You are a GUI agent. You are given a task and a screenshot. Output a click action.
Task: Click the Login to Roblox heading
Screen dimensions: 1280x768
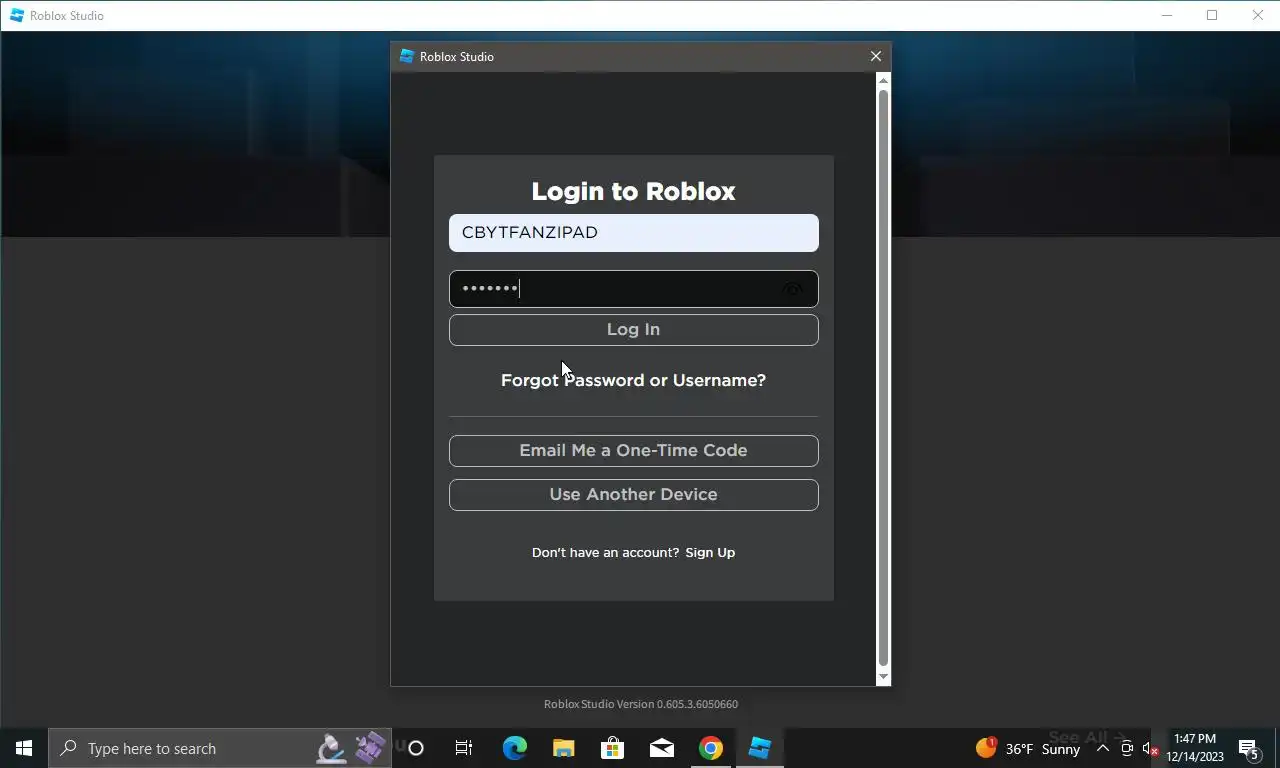click(633, 191)
